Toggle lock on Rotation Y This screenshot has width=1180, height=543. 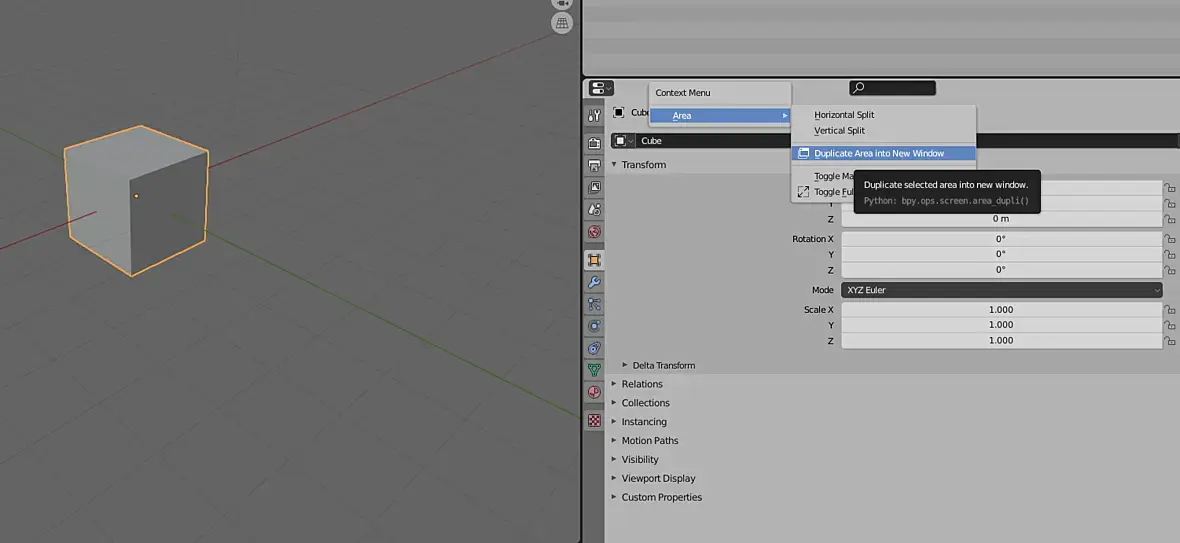click(1169, 254)
